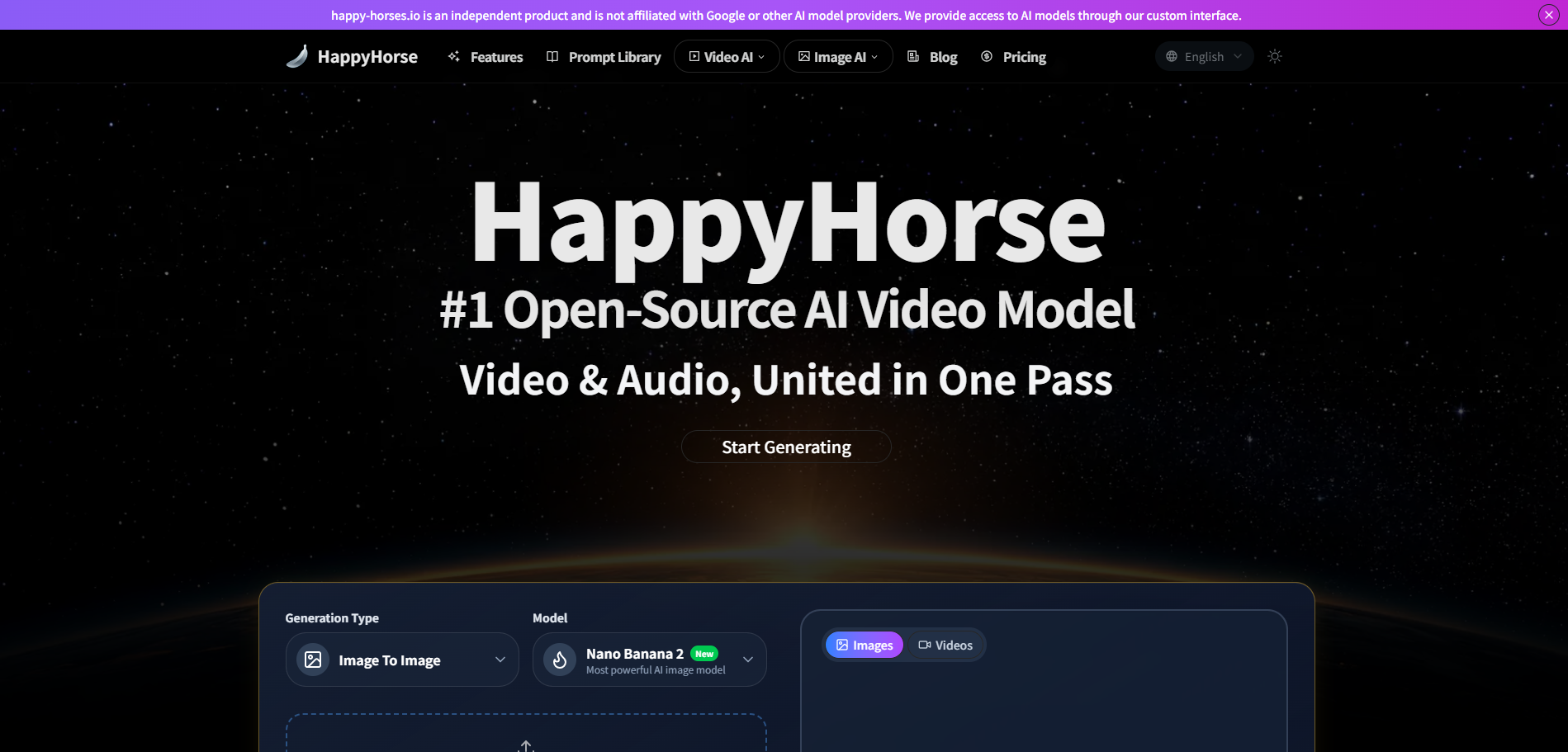Image resolution: width=1568 pixels, height=752 pixels.
Task: Select the Images view toggle
Action: pyautogui.click(x=864, y=645)
